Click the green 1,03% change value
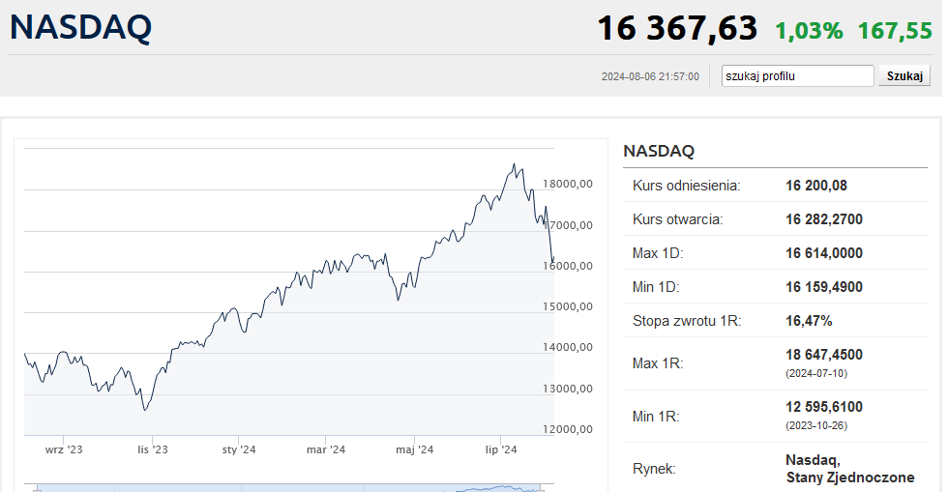948x492 pixels. tap(809, 31)
